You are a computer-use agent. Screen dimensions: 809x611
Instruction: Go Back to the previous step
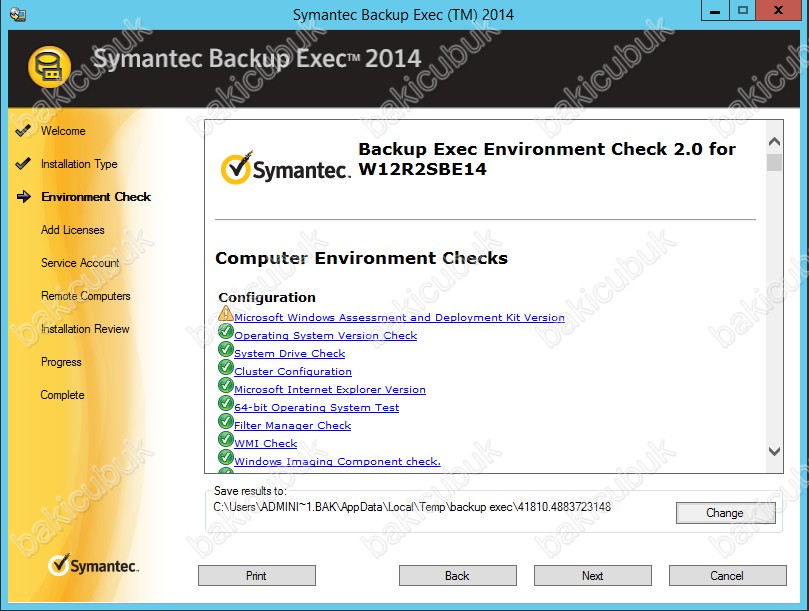point(457,576)
